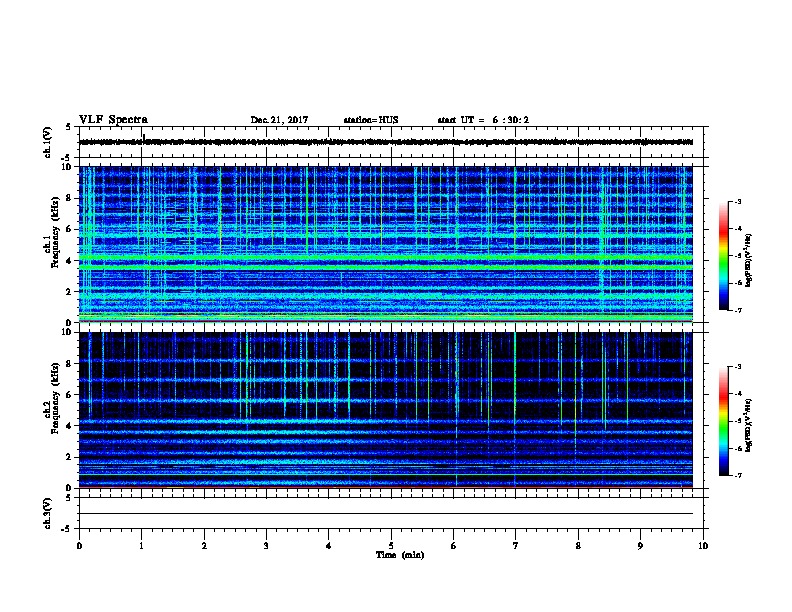Click the "ch.1(V)" waveform axis label
Screen dimensions: 792x612
(x=47, y=142)
